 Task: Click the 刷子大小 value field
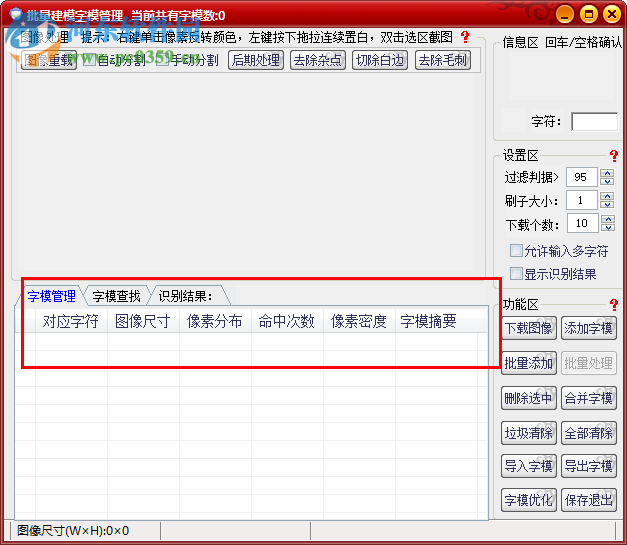tap(582, 200)
